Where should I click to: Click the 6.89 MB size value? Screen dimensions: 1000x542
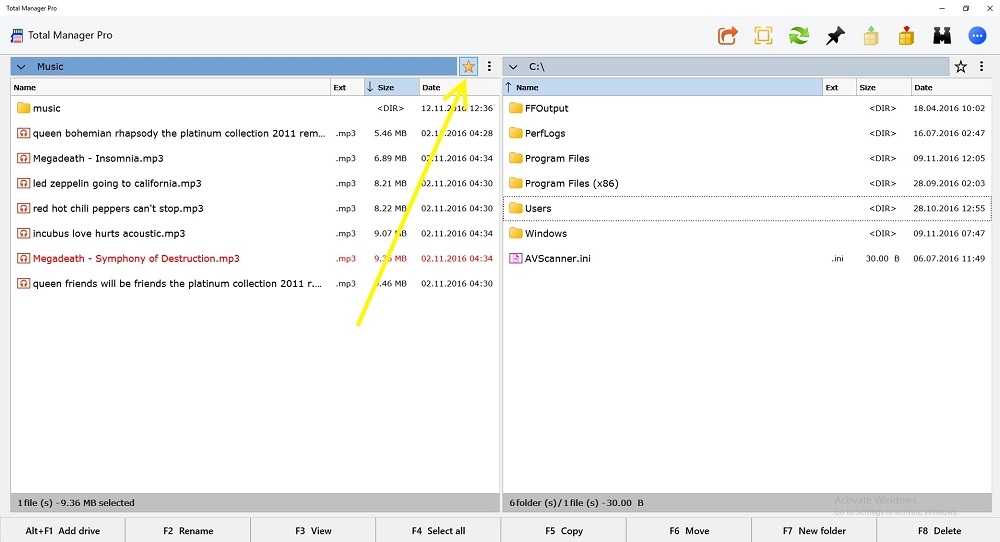coord(390,158)
